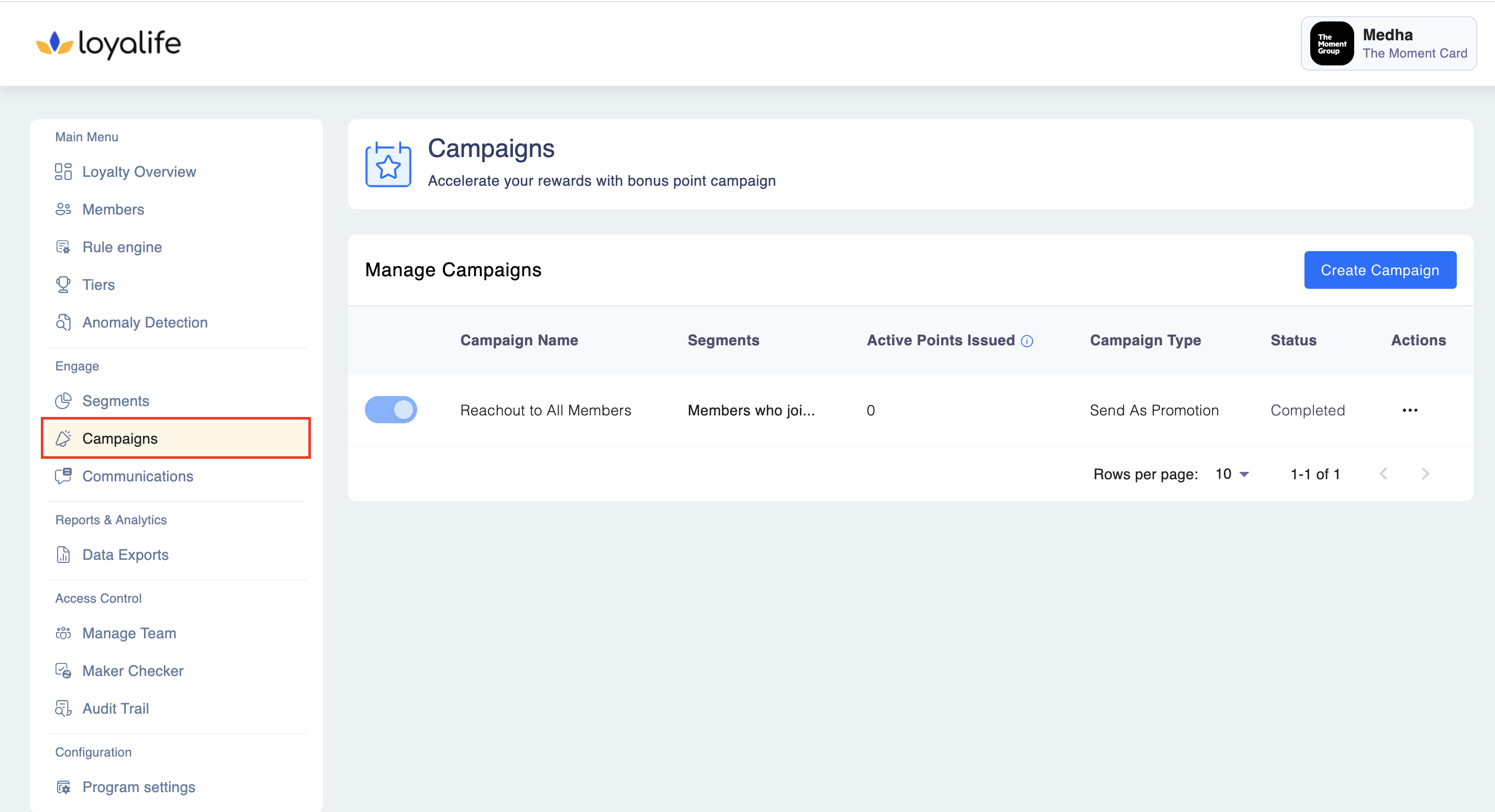Go to next page of campaigns
This screenshot has height=812, width=1495.
(1425, 474)
